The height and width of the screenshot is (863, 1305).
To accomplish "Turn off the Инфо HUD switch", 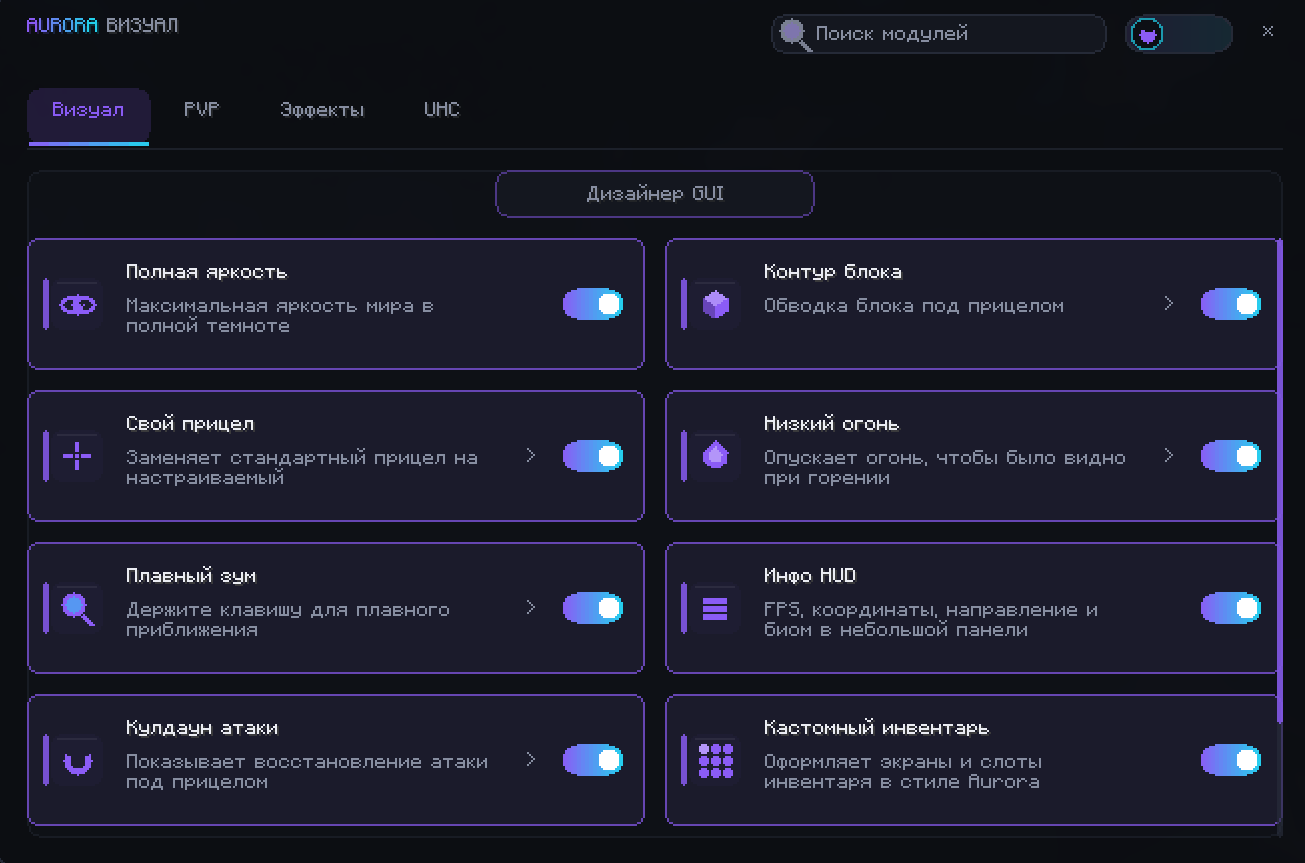I will 1231,608.
